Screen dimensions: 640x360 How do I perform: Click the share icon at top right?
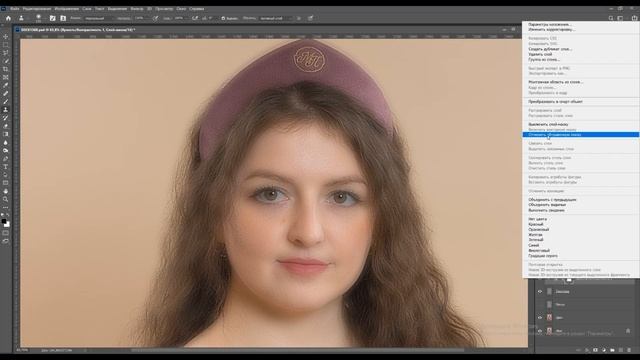click(634, 18)
